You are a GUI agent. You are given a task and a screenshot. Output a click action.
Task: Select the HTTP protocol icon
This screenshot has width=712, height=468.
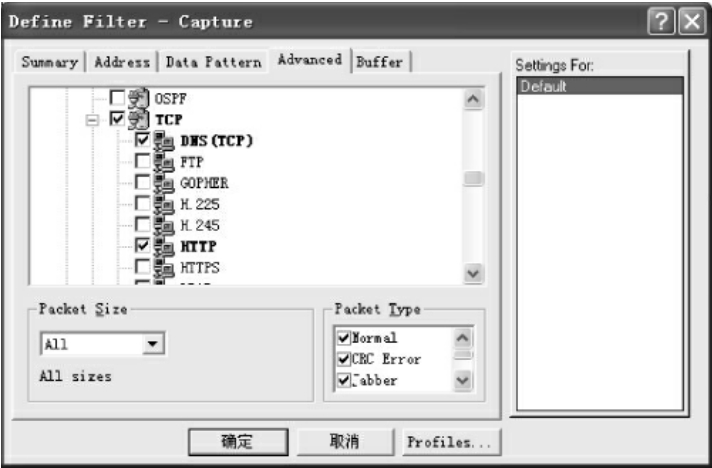(x=164, y=246)
